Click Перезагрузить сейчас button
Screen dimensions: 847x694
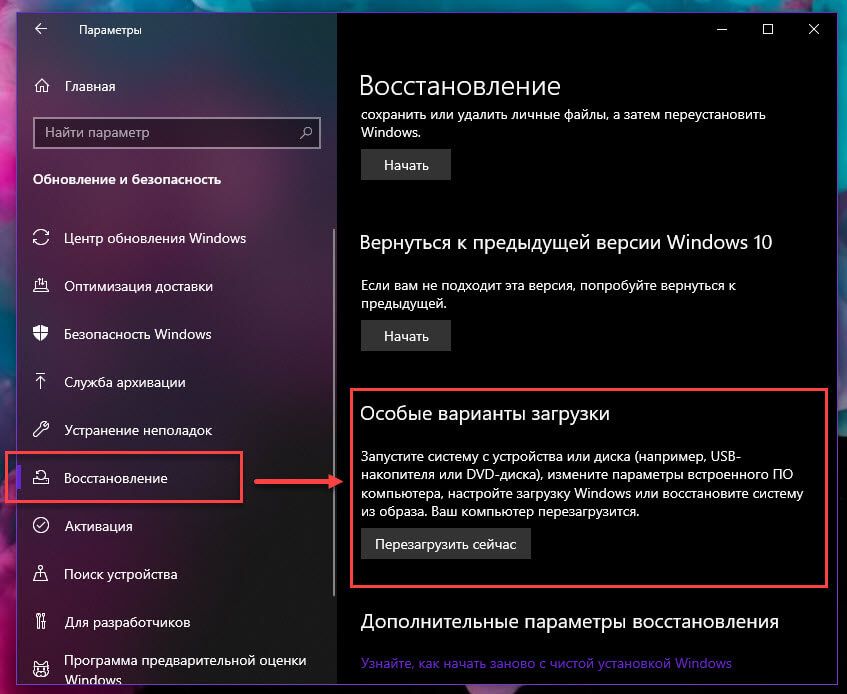click(446, 544)
